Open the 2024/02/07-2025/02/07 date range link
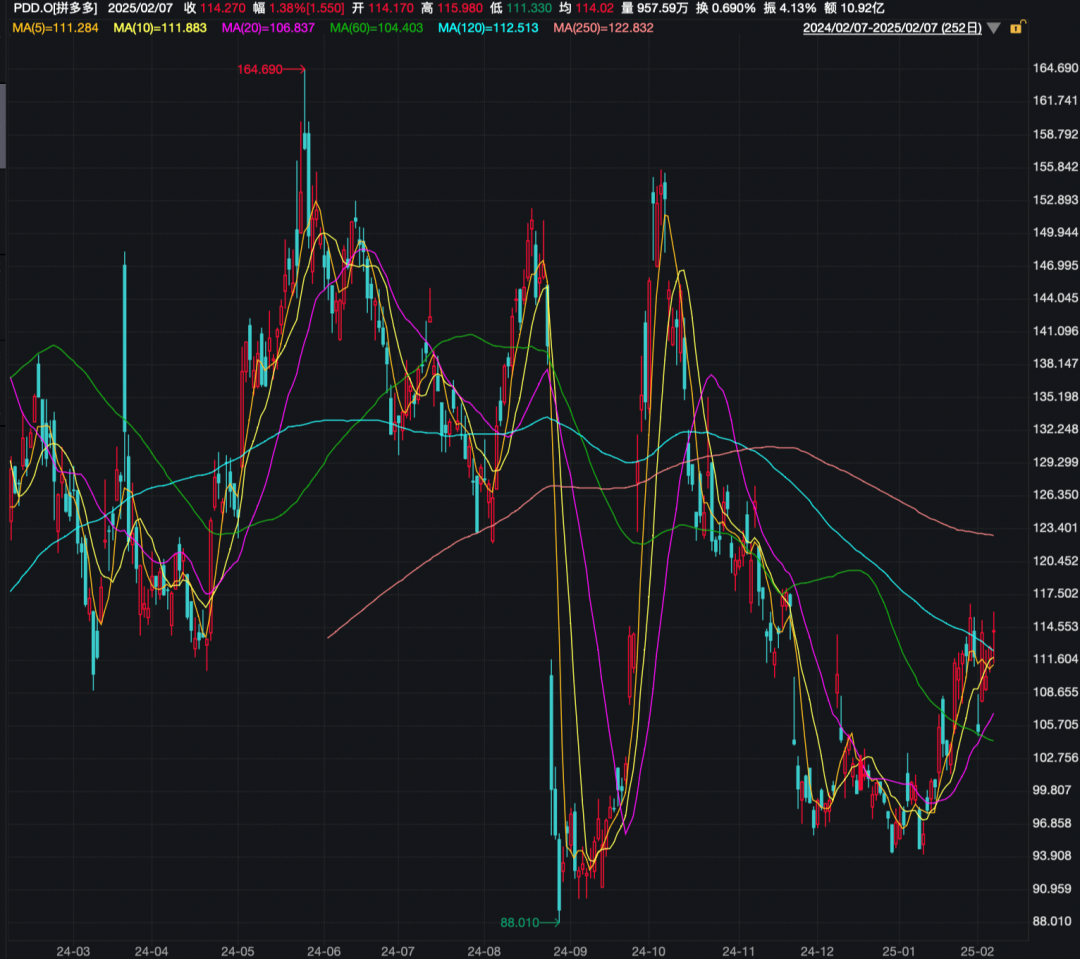 click(892, 28)
